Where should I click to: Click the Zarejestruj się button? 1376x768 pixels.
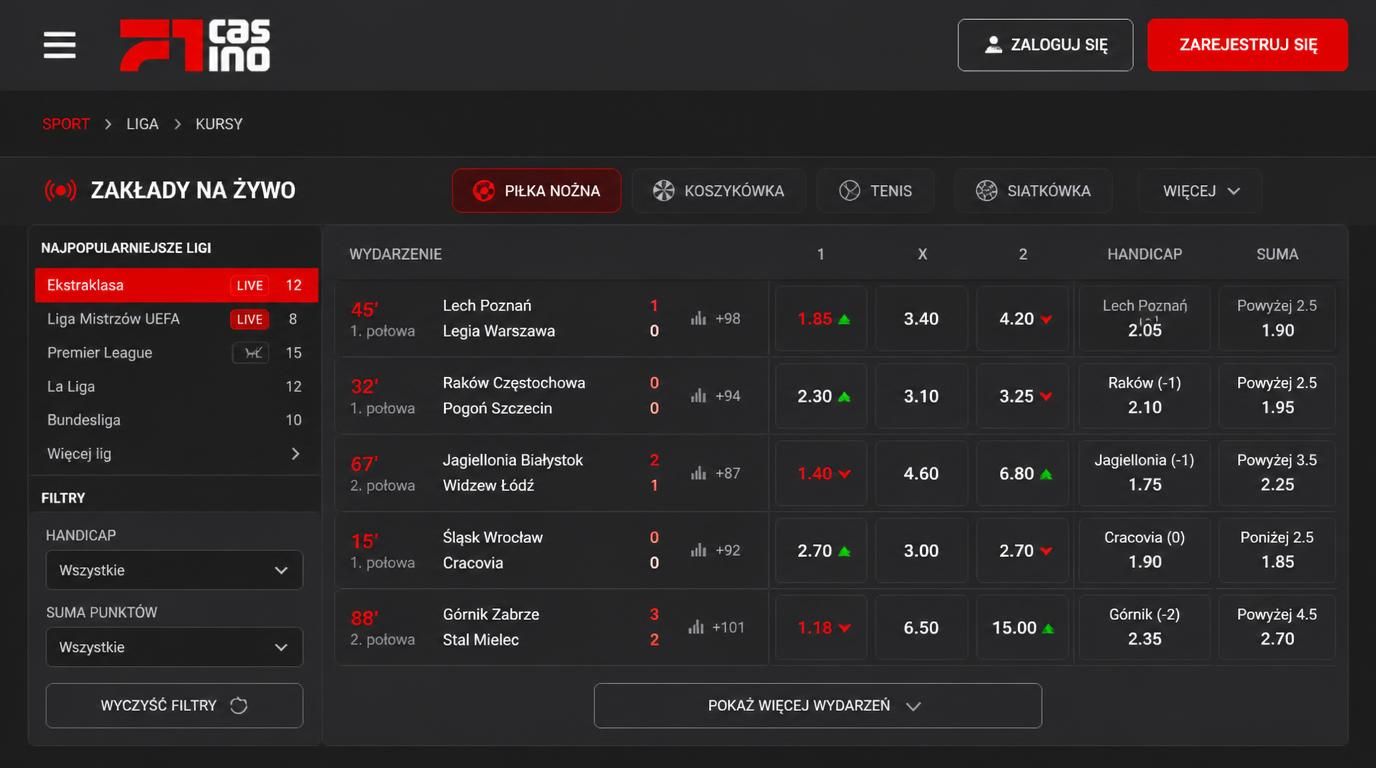pyautogui.click(x=1248, y=45)
